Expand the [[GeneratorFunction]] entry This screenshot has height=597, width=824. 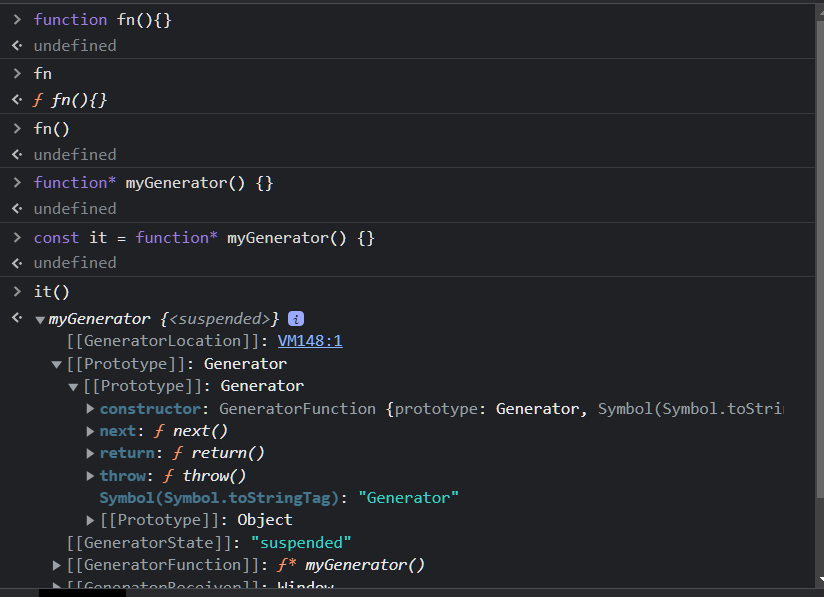[57, 565]
